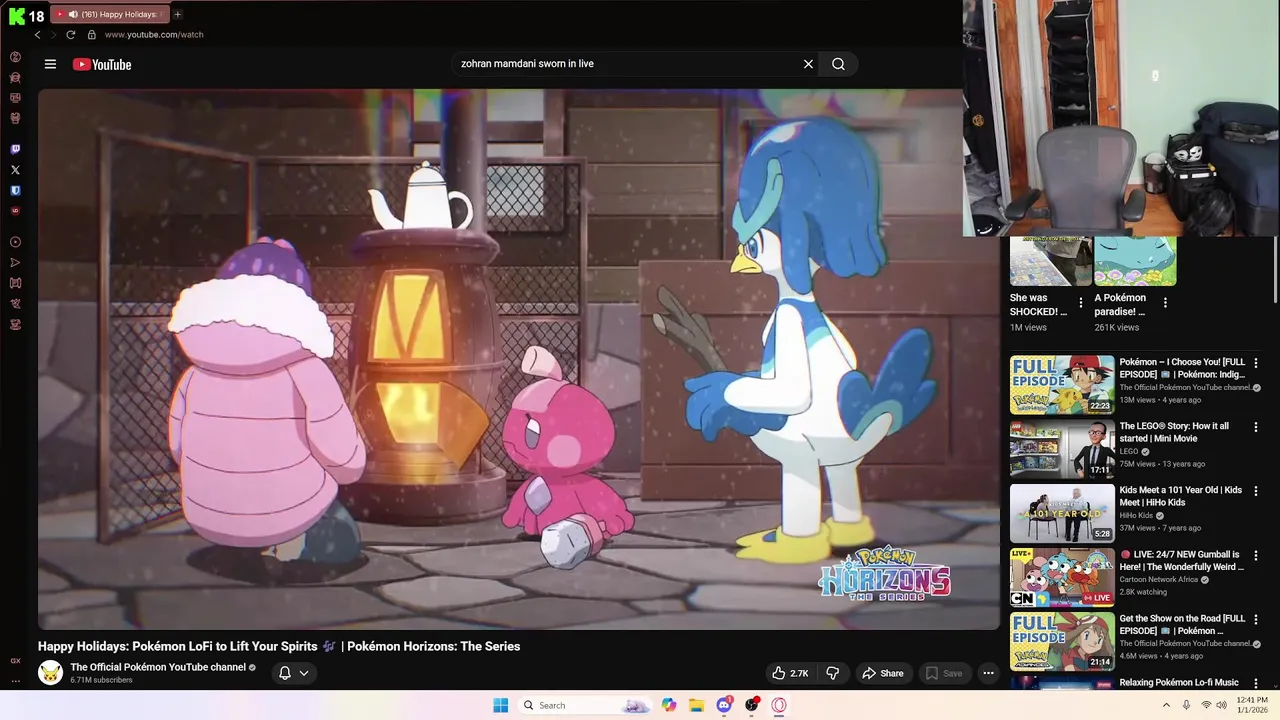Image resolution: width=1280 pixels, height=720 pixels.
Task: Open more actions ellipsis next to Save
Action: [x=988, y=673]
